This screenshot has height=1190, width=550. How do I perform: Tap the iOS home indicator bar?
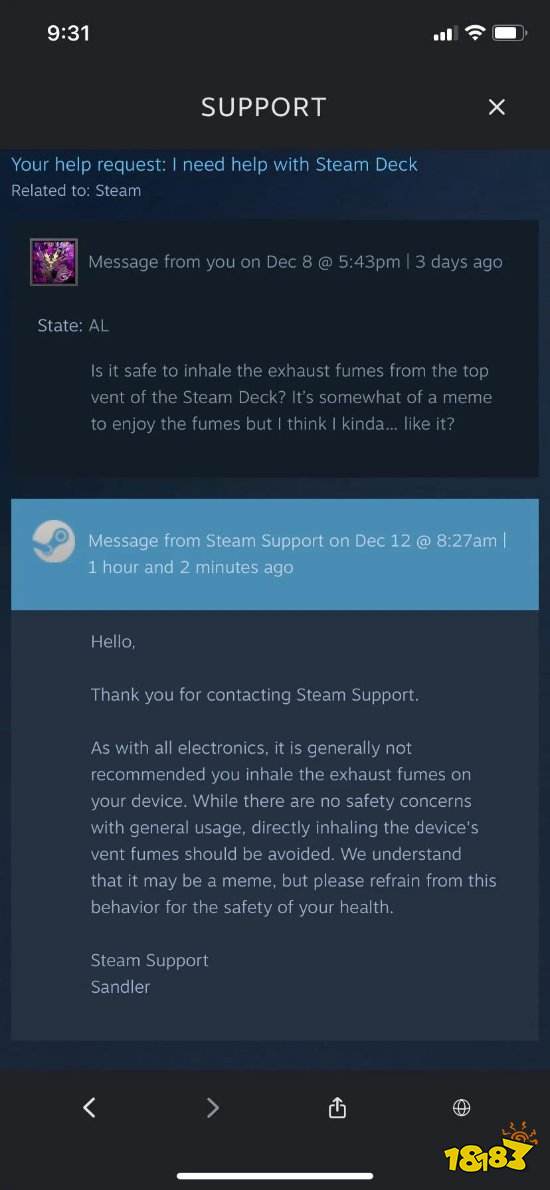coord(275,1176)
